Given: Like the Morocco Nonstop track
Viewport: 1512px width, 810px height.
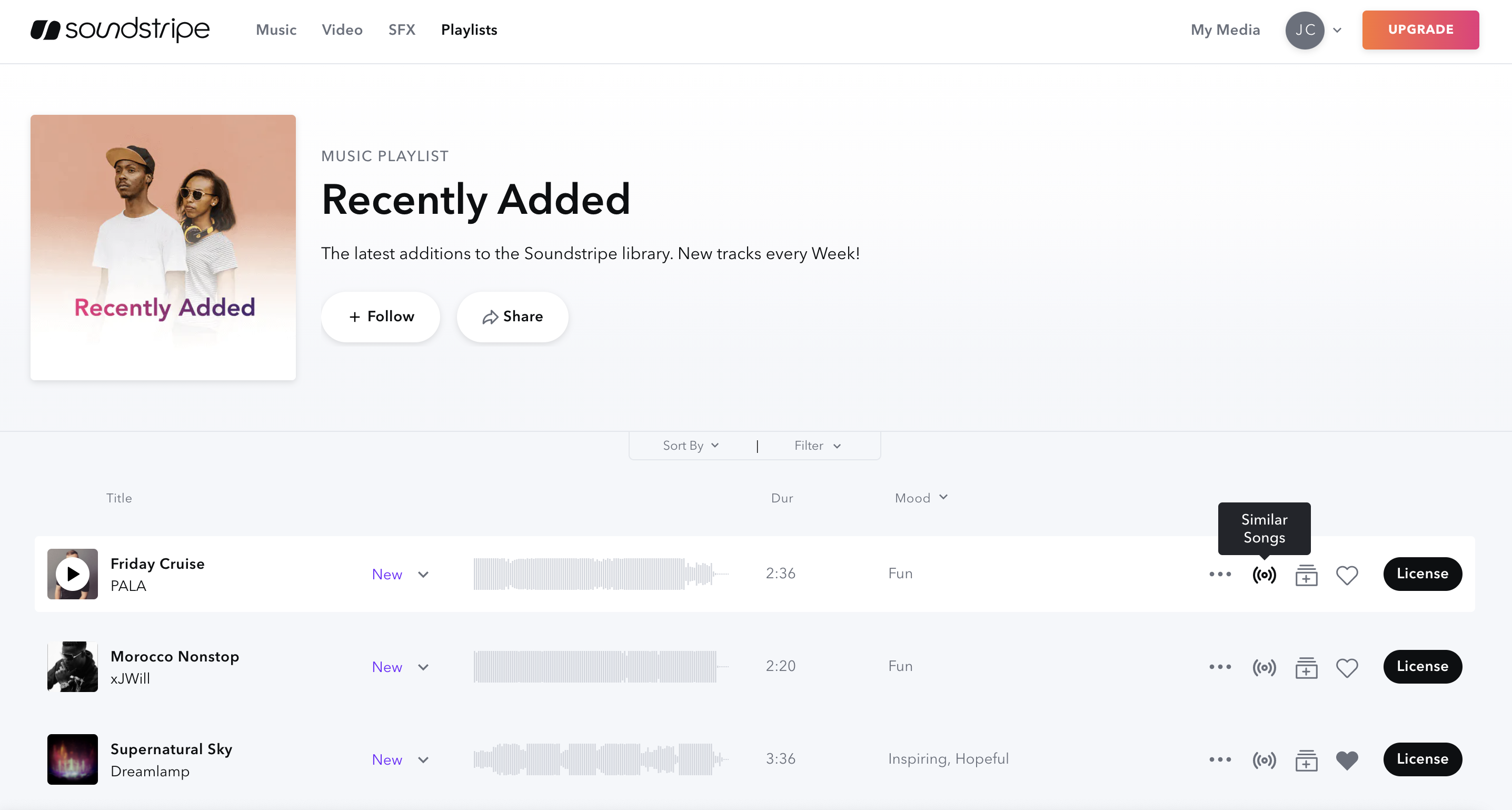Looking at the screenshot, I should pos(1347,668).
